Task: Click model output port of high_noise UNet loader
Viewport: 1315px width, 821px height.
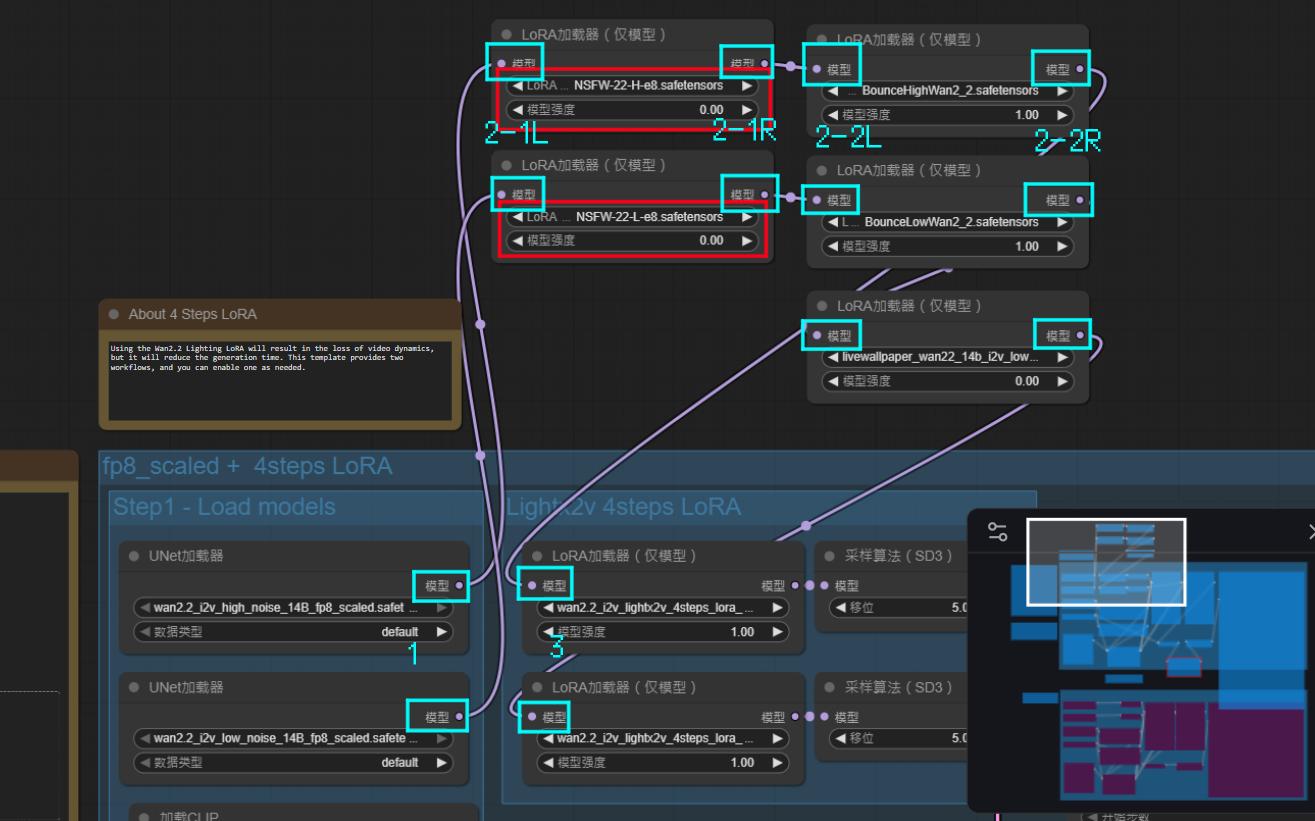Action: tap(459, 586)
